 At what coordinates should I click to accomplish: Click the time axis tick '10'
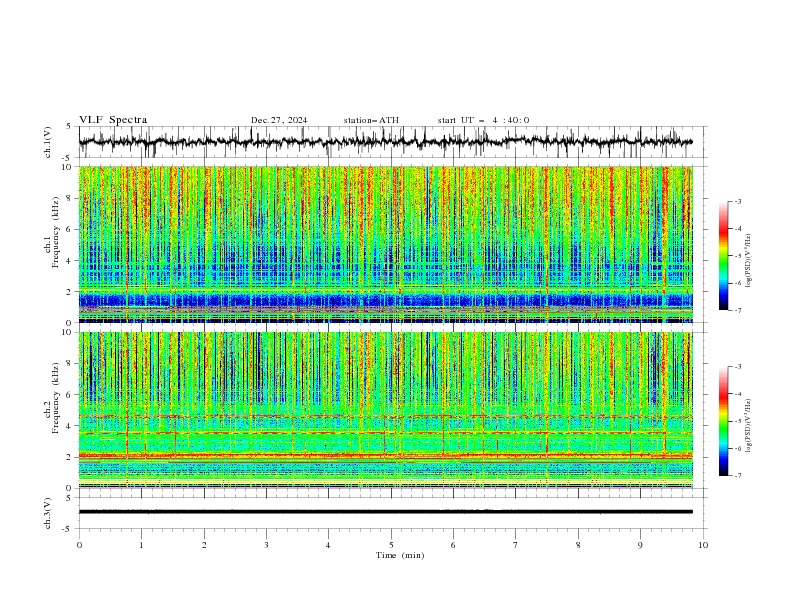point(703,545)
